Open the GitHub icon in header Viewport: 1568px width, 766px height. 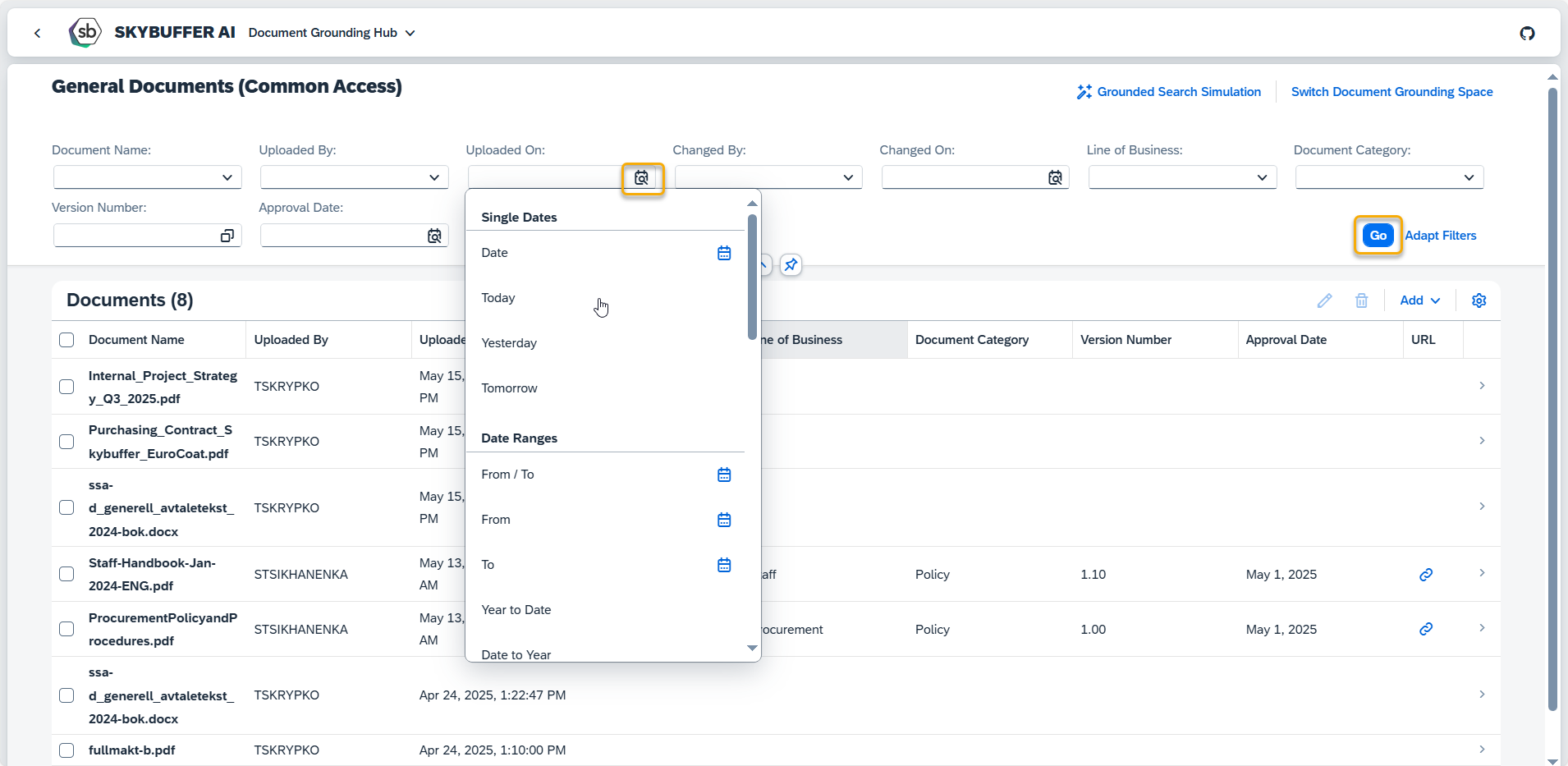1527,33
